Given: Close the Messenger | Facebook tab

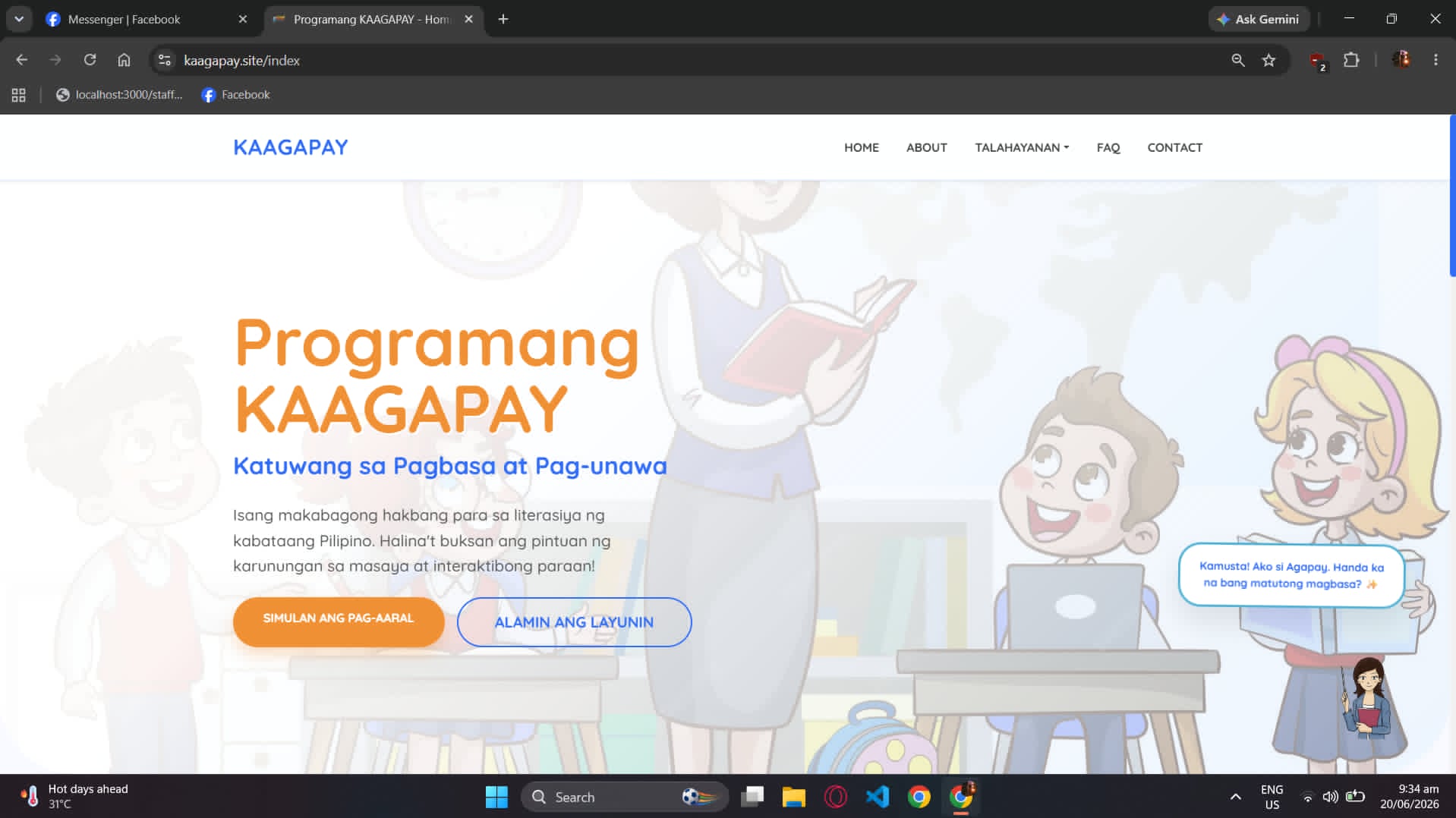Looking at the screenshot, I should tap(243, 19).
